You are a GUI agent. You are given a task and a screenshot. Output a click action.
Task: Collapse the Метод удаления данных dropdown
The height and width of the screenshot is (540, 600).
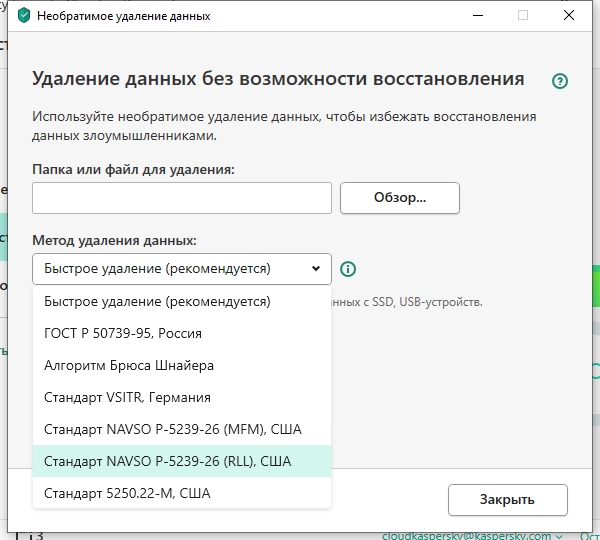click(x=182, y=269)
